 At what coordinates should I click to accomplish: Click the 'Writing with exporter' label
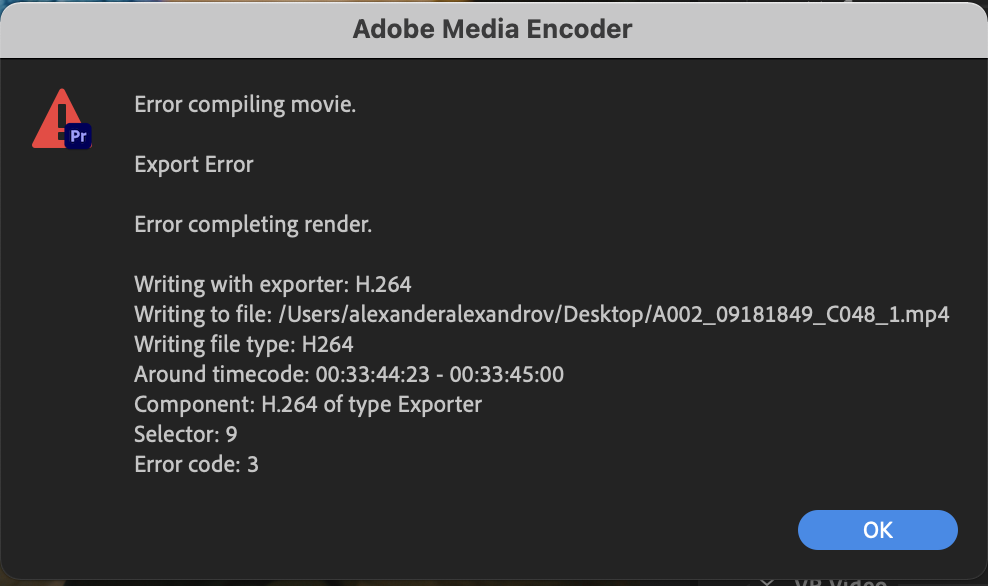pyautogui.click(x=241, y=285)
